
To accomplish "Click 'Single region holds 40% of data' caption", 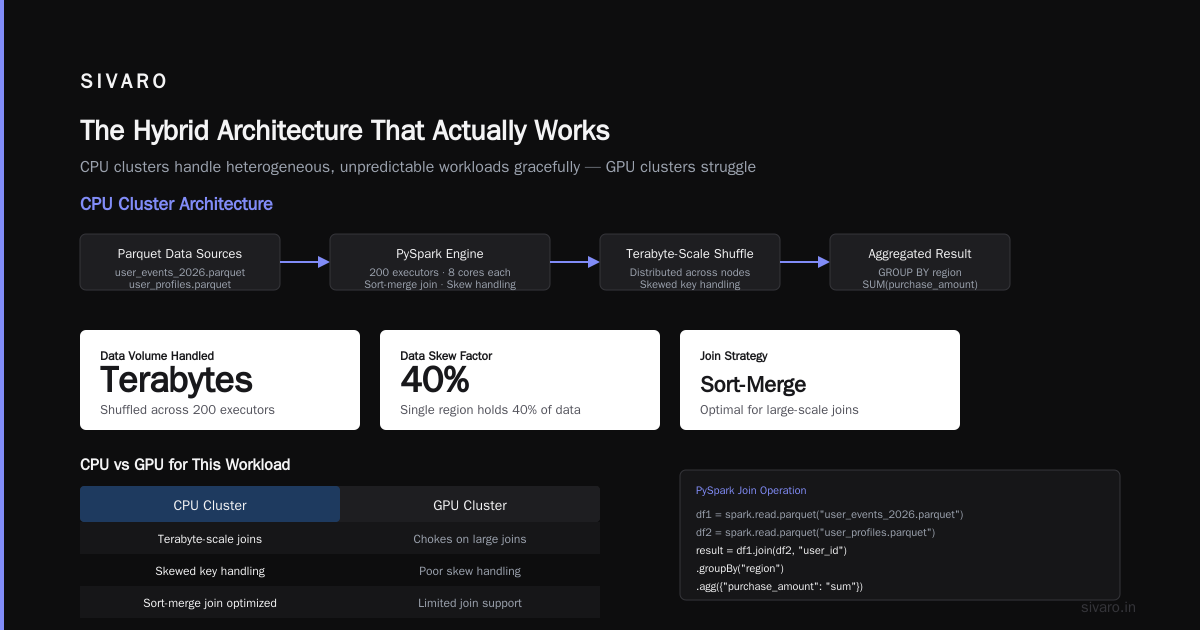I will pyautogui.click(x=490, y=410).
